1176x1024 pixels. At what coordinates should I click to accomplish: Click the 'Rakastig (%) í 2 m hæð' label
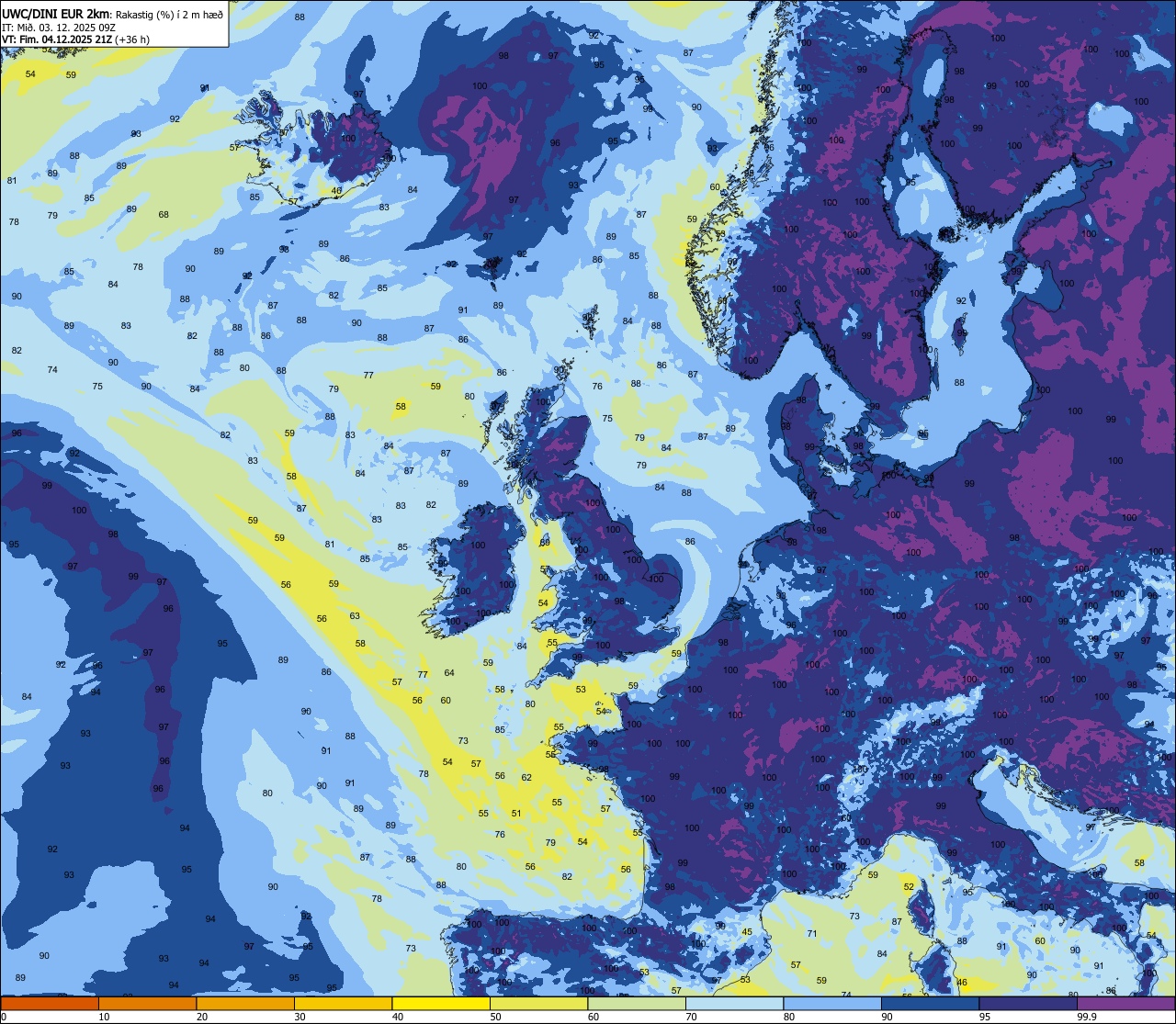tap(169, 14)
